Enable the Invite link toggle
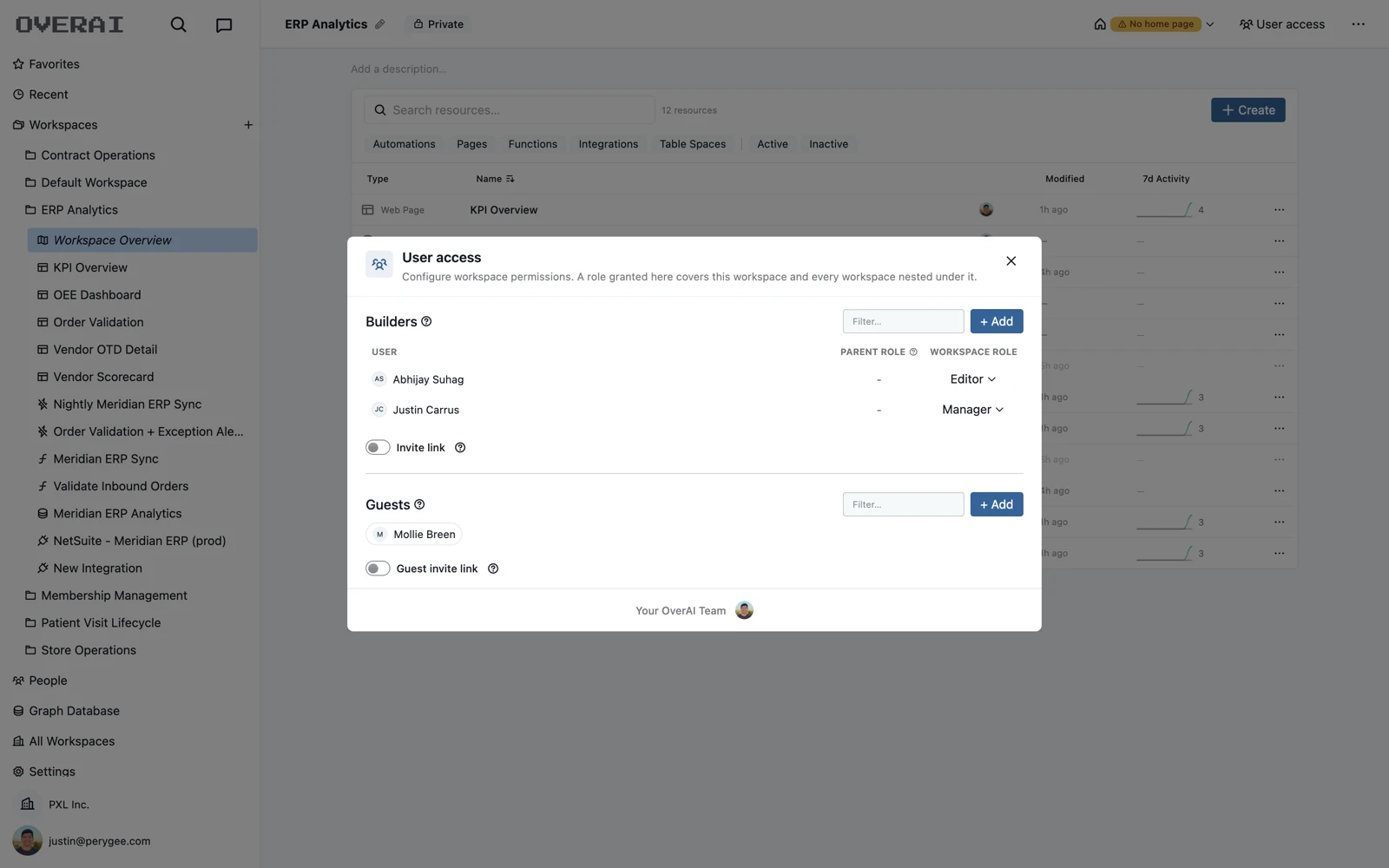The height and width of the screenshot is (868, 1389). tap(378, 448)
